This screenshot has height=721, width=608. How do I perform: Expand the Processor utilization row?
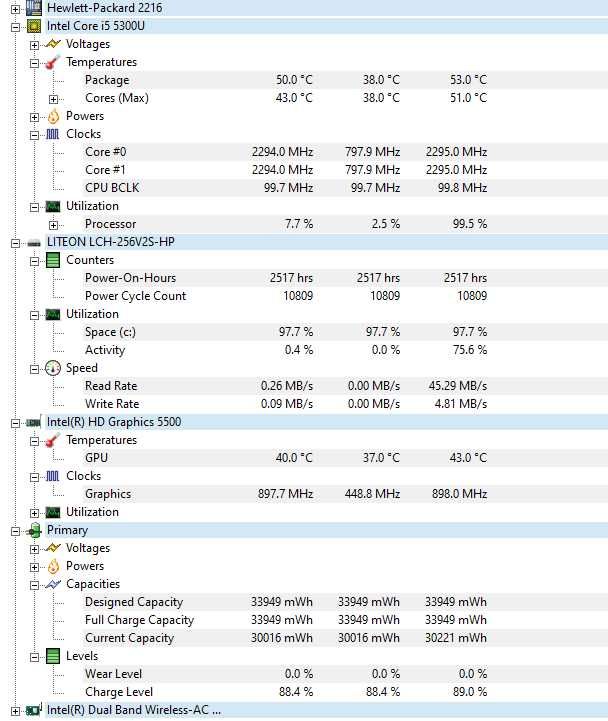53,225
